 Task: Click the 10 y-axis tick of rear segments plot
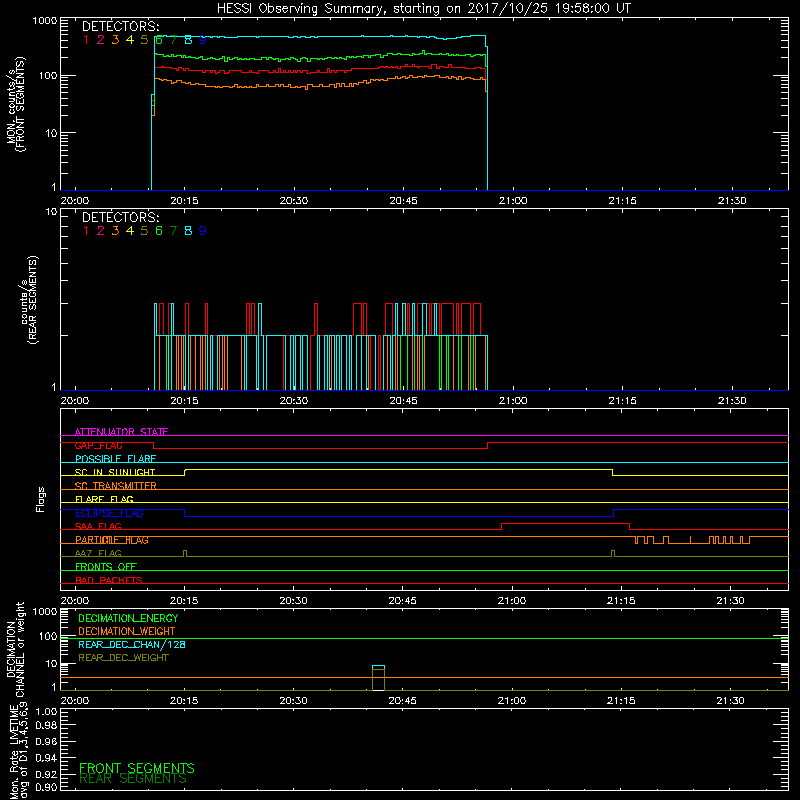(52, 211)
